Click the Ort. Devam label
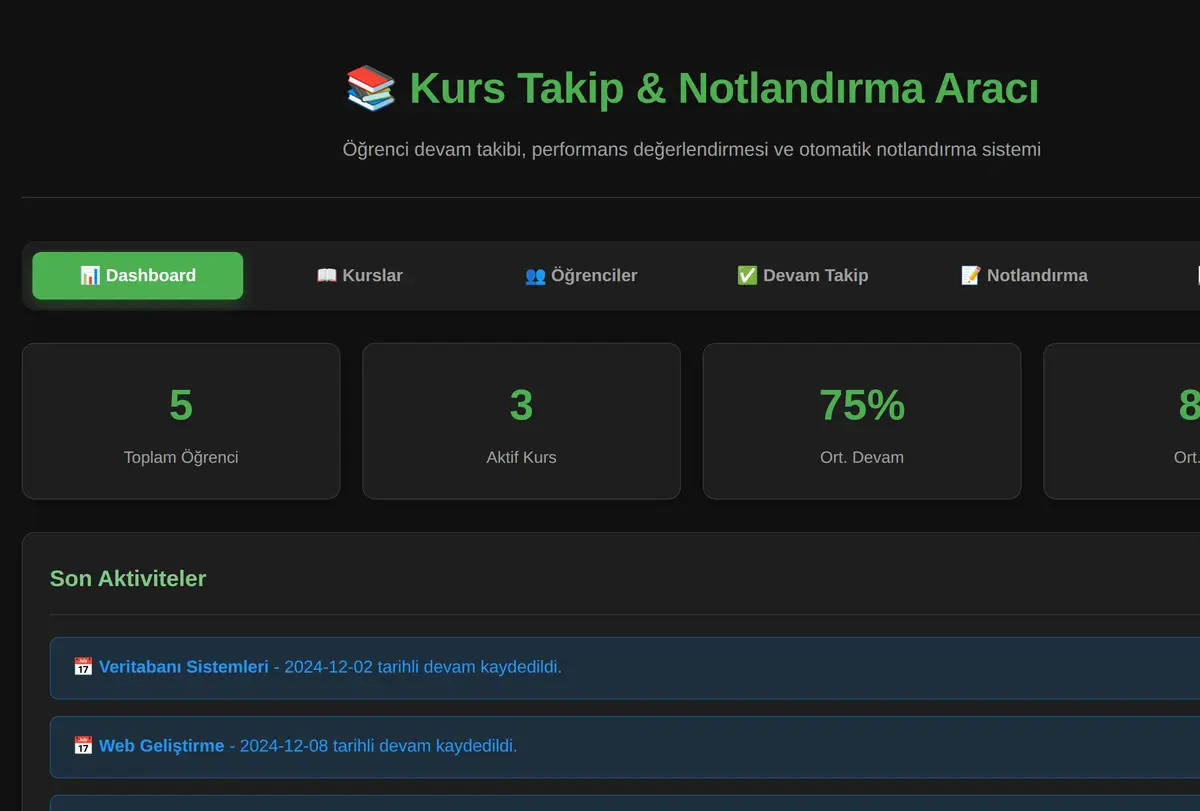 pyautogui.click(x=862, y=457)
